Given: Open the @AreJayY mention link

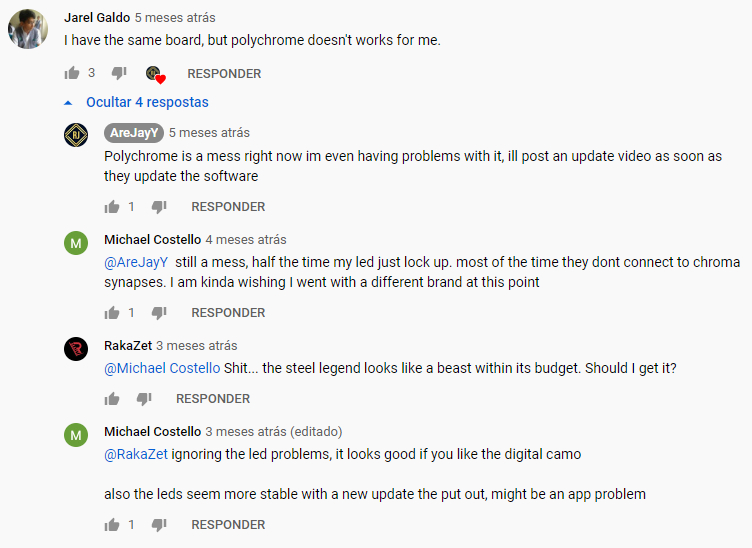Looking at the screenshot, I should (135, 262).
